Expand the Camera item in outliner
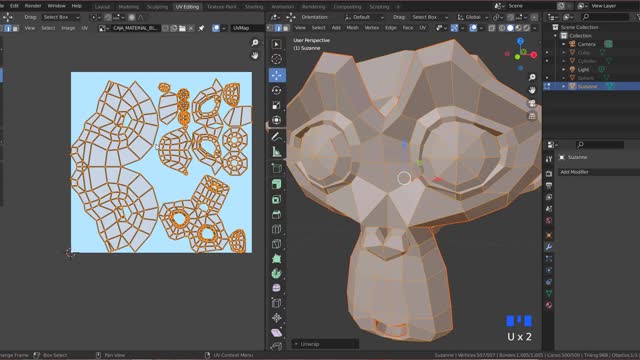The width and height of the screenshot is (640, 360). [x=564, y=44]
